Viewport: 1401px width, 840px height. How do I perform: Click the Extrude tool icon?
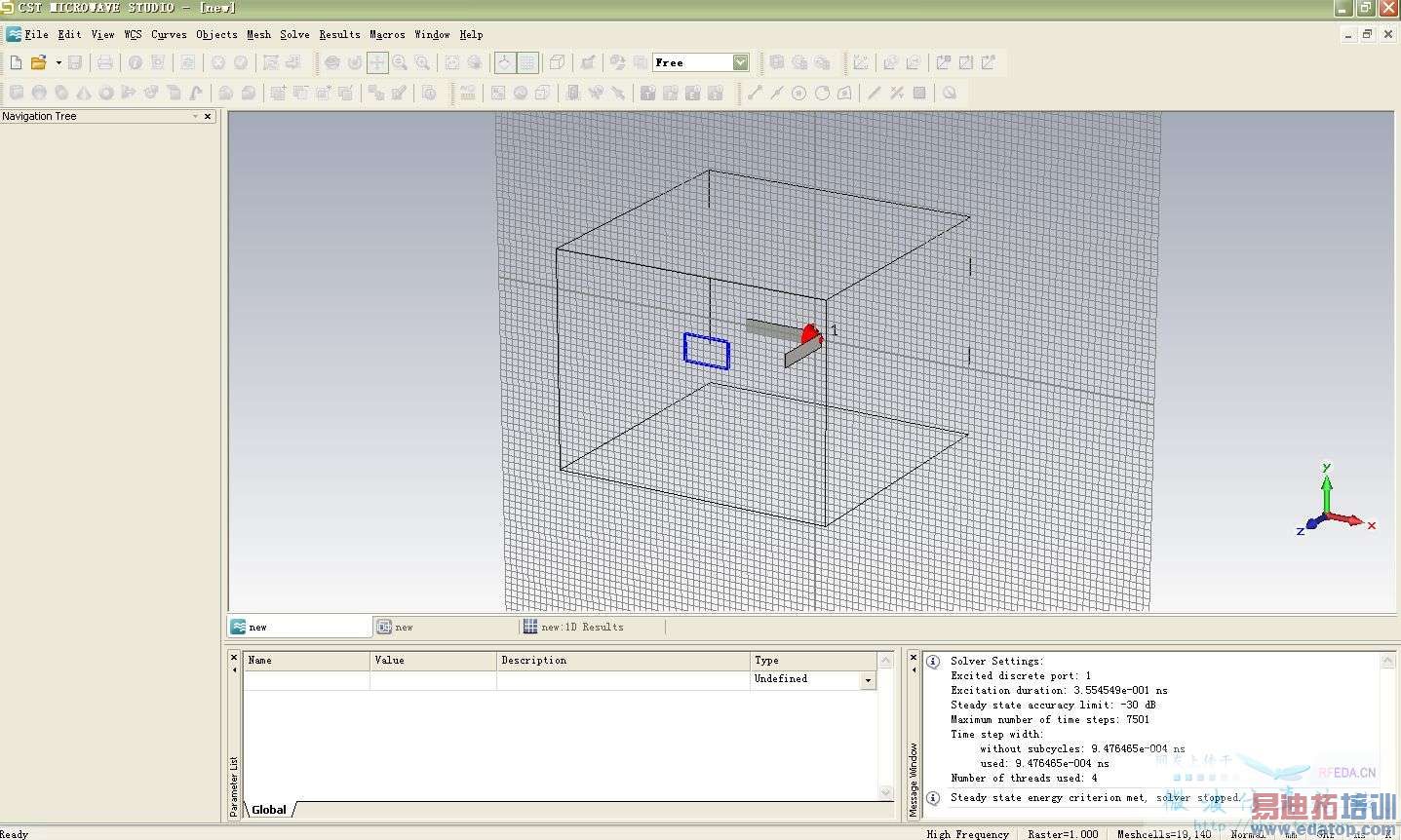pyautogui.click(x=129, y=93)
